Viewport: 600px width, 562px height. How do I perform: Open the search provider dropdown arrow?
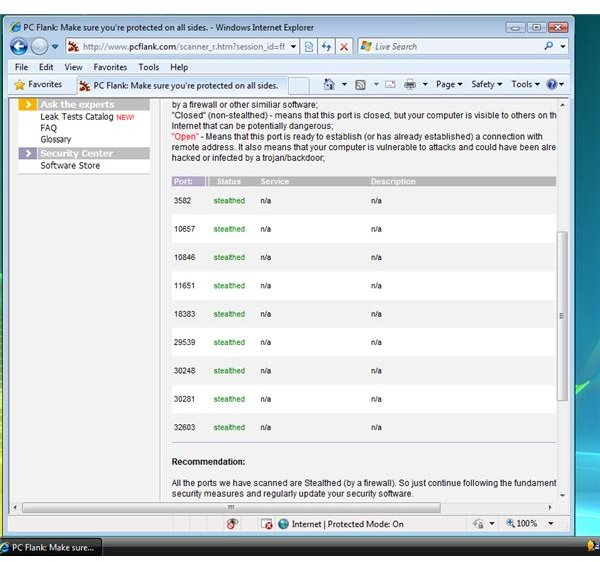(x=562, y=47)
